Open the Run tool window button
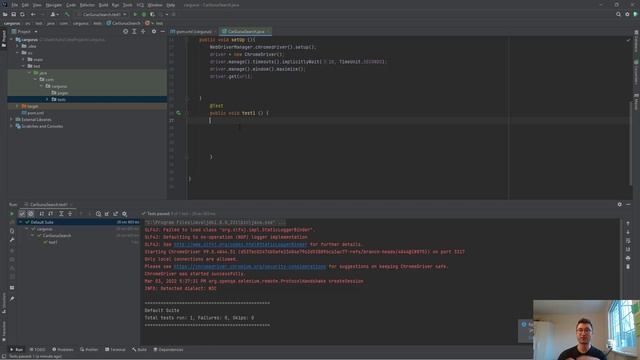Image resolution: width=640 pixels, height=360 pixels. pos(17,350)
